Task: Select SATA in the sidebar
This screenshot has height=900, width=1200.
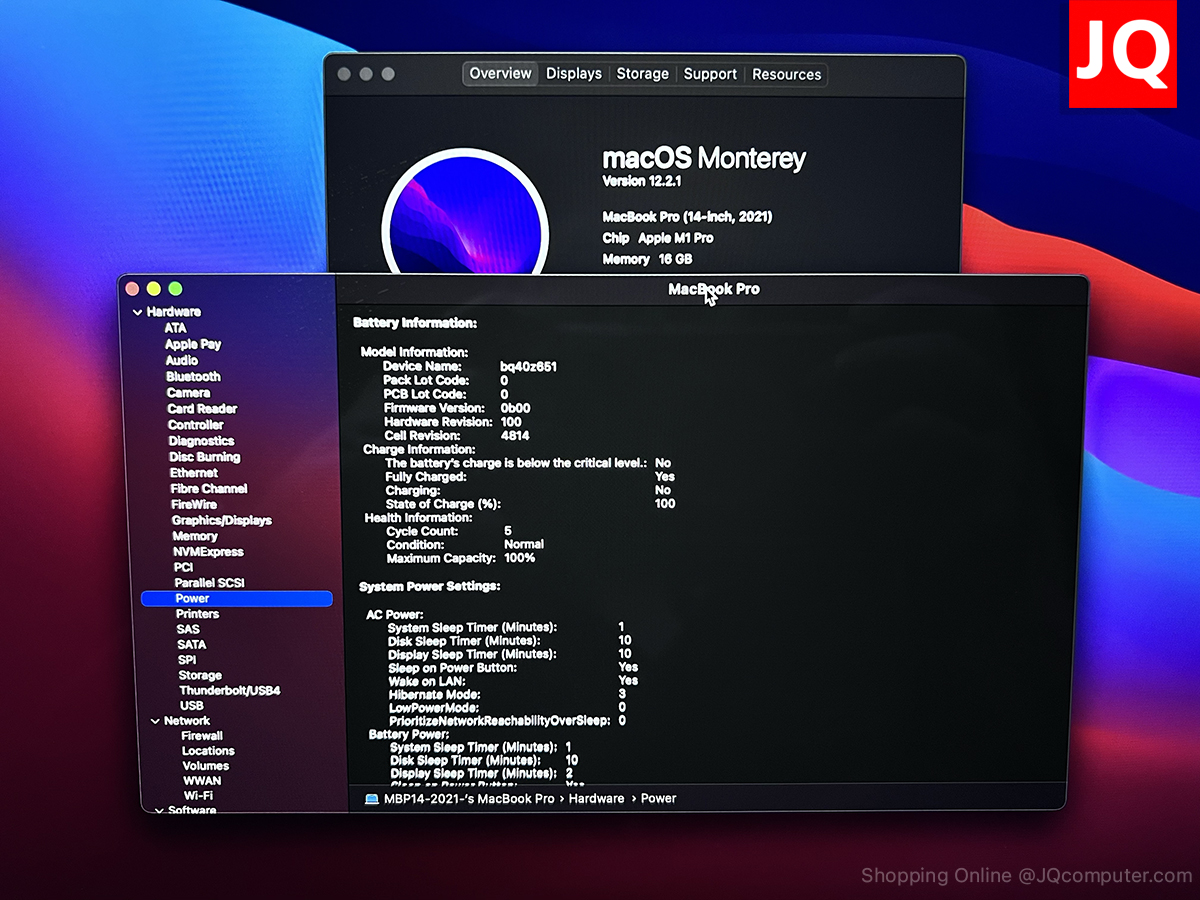Action: click(191, 645)
